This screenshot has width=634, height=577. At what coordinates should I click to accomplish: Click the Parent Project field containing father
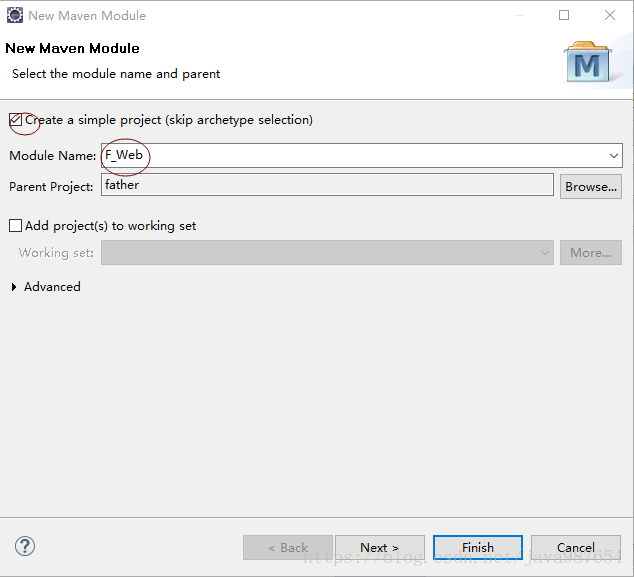click(x=327, y=185)
